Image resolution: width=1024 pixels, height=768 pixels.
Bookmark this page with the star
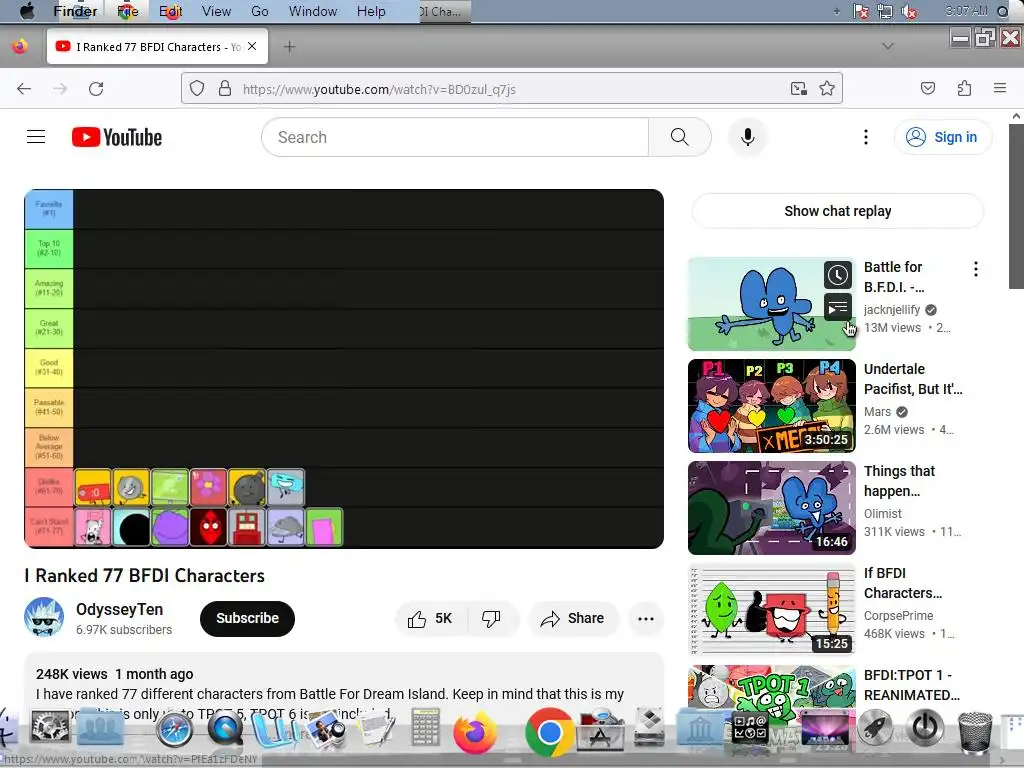[x=827, y=88]
